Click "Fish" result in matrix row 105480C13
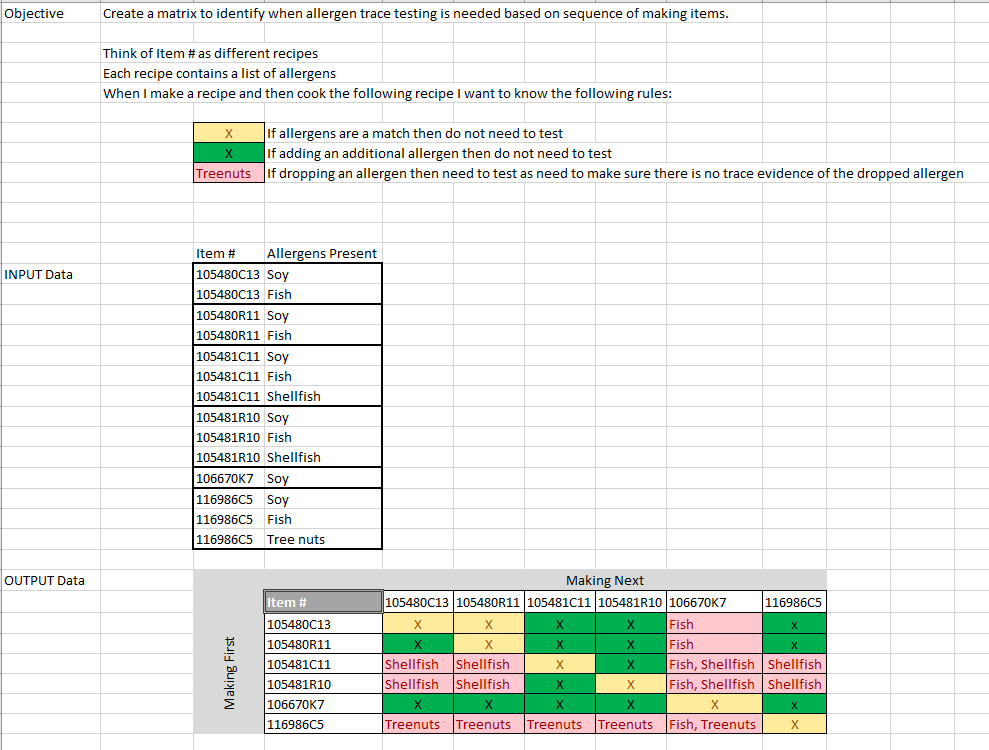The height and width of the screenshot is (750, 989). click(714, 624)
